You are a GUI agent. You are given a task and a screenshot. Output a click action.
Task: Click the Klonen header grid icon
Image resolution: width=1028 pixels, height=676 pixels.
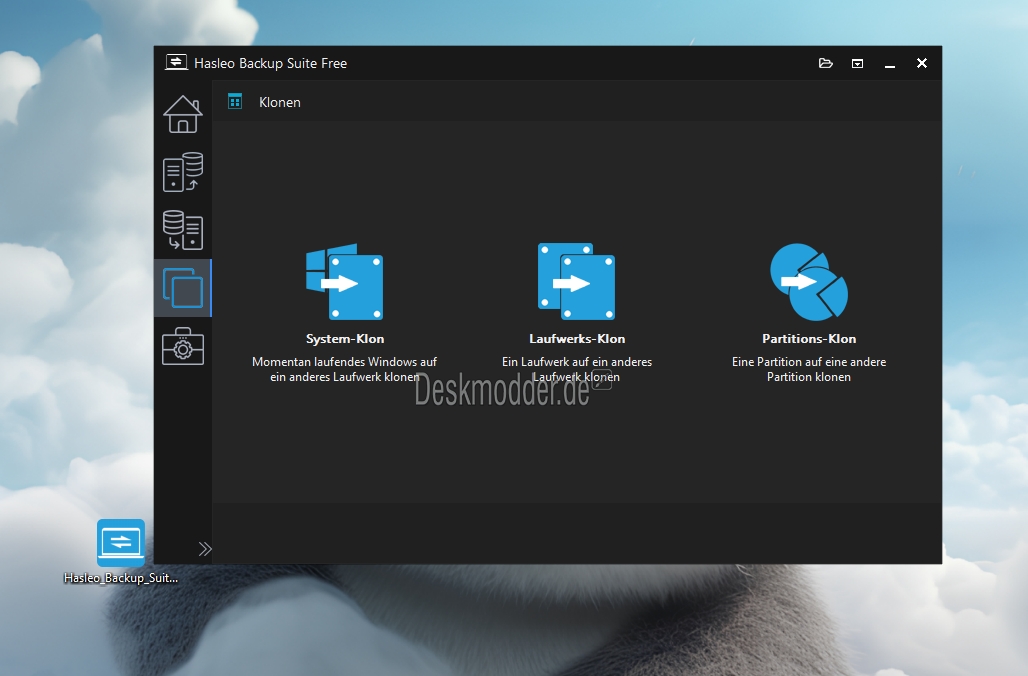tap(235, 102)
